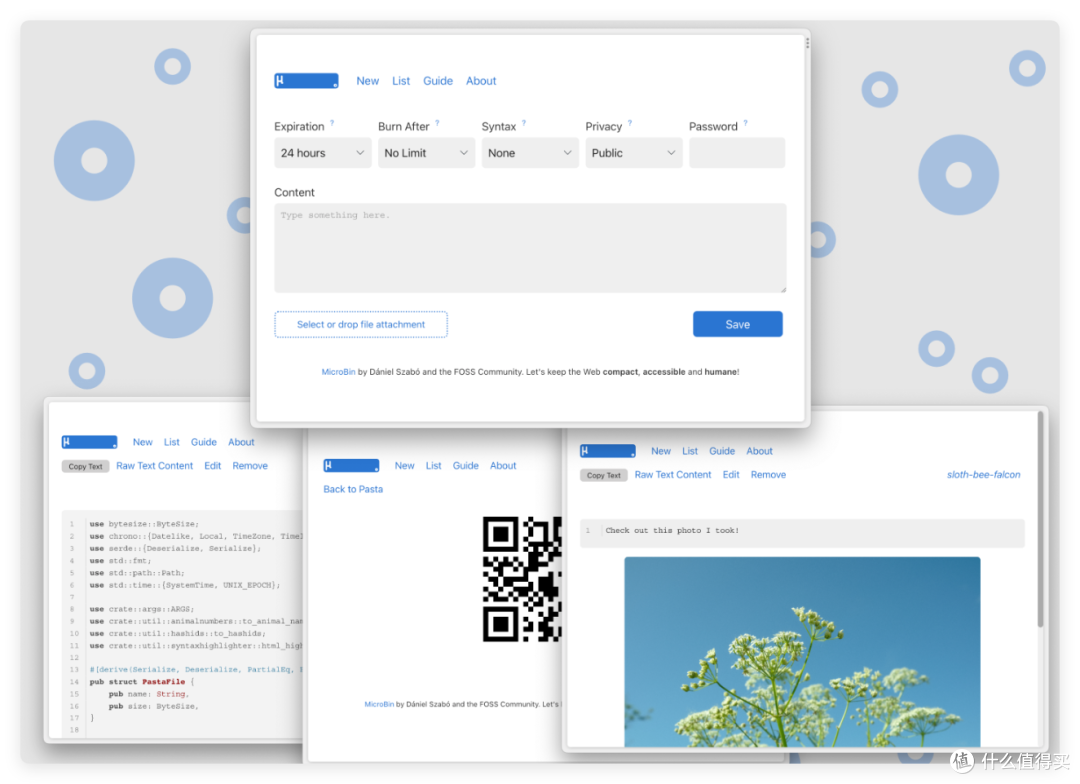The image size is (1080, 784).
Task: Click 'use std::fmt;' code line
Action: (x=121, y=561)
